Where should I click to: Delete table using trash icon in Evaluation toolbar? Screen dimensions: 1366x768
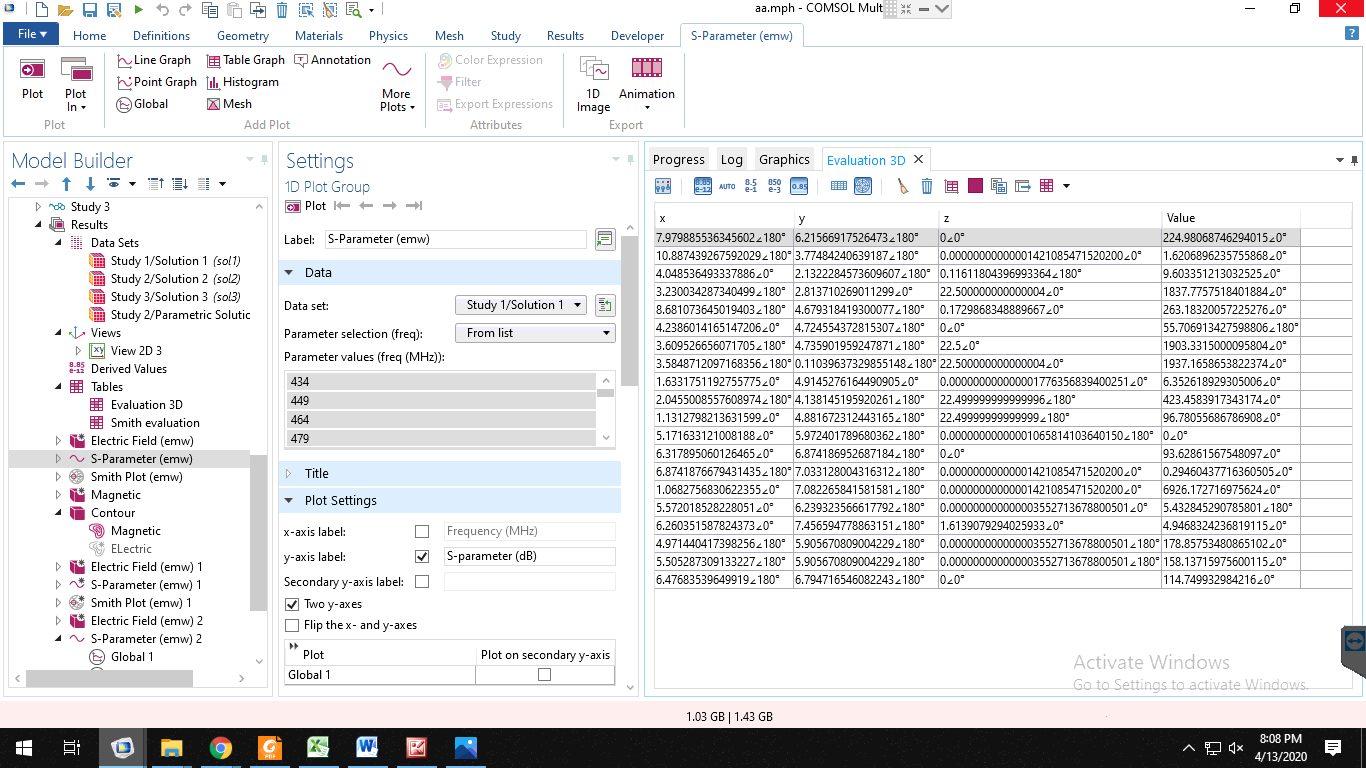927,186
